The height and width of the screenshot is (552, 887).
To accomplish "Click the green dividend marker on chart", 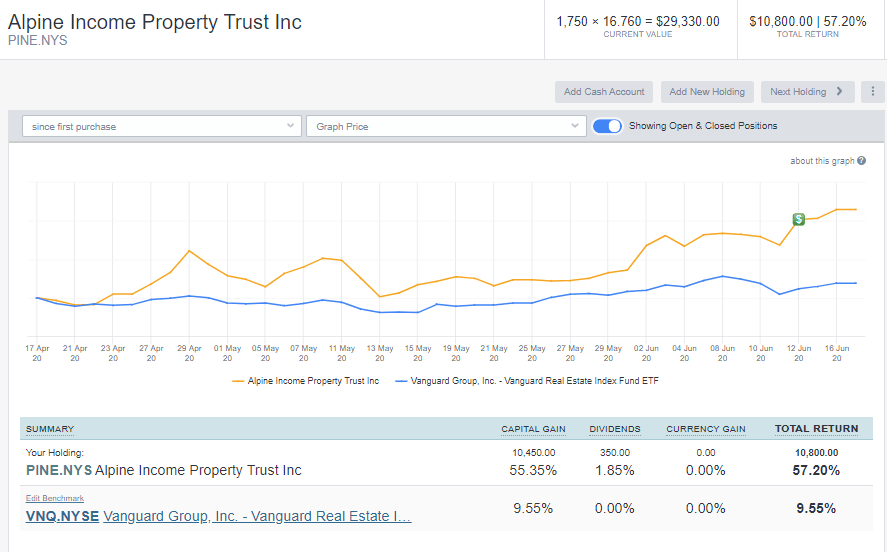I will coord(798,219).
